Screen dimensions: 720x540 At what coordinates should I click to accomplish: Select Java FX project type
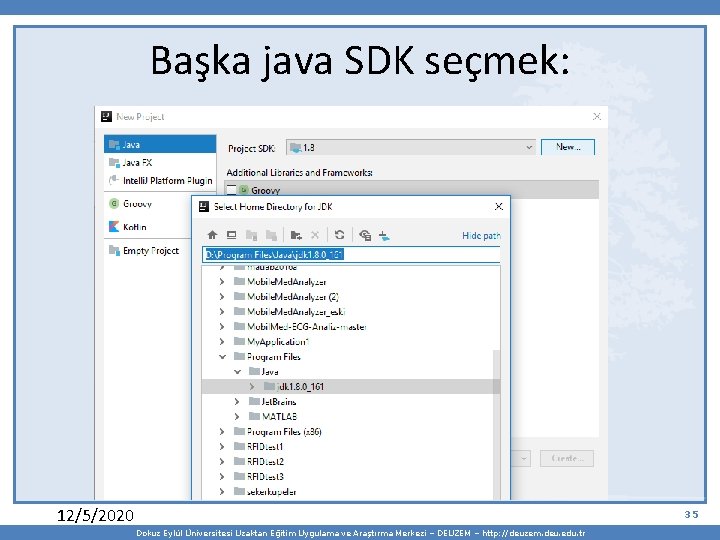coord(160,163)
